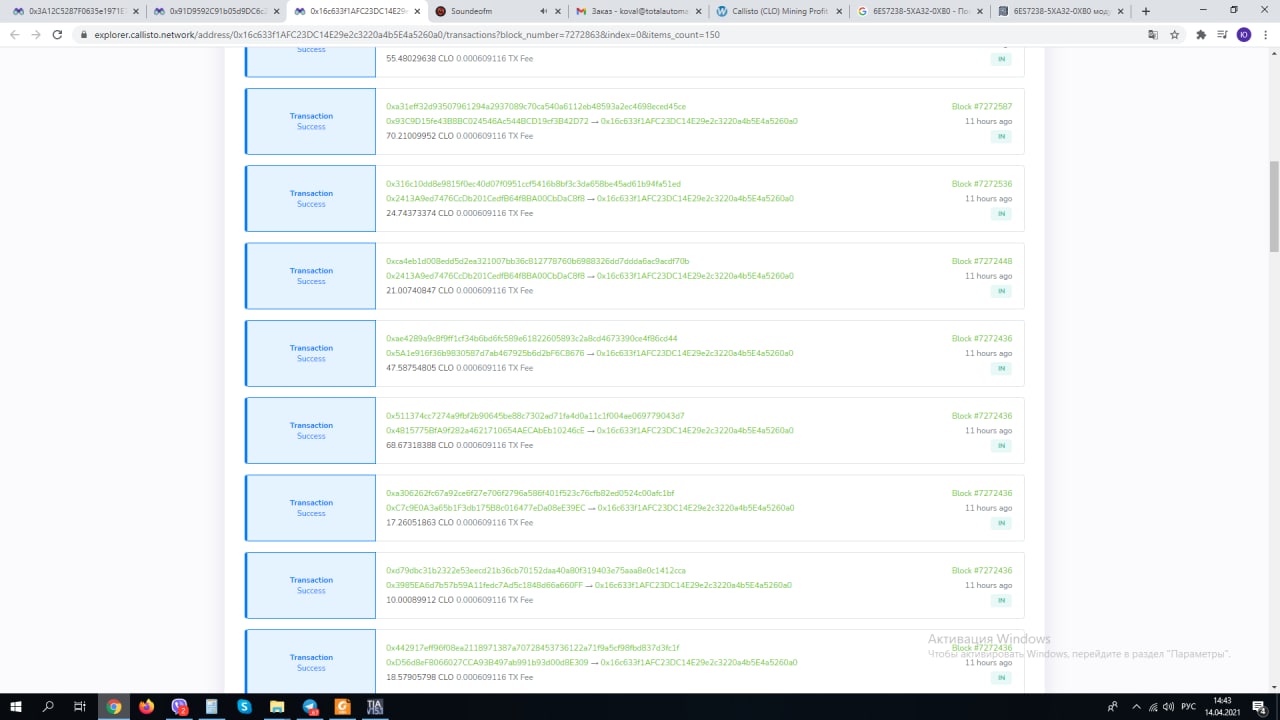Click the 70.21009952 CLO amount
This screenshot has height=720, width=1280.
419,136
